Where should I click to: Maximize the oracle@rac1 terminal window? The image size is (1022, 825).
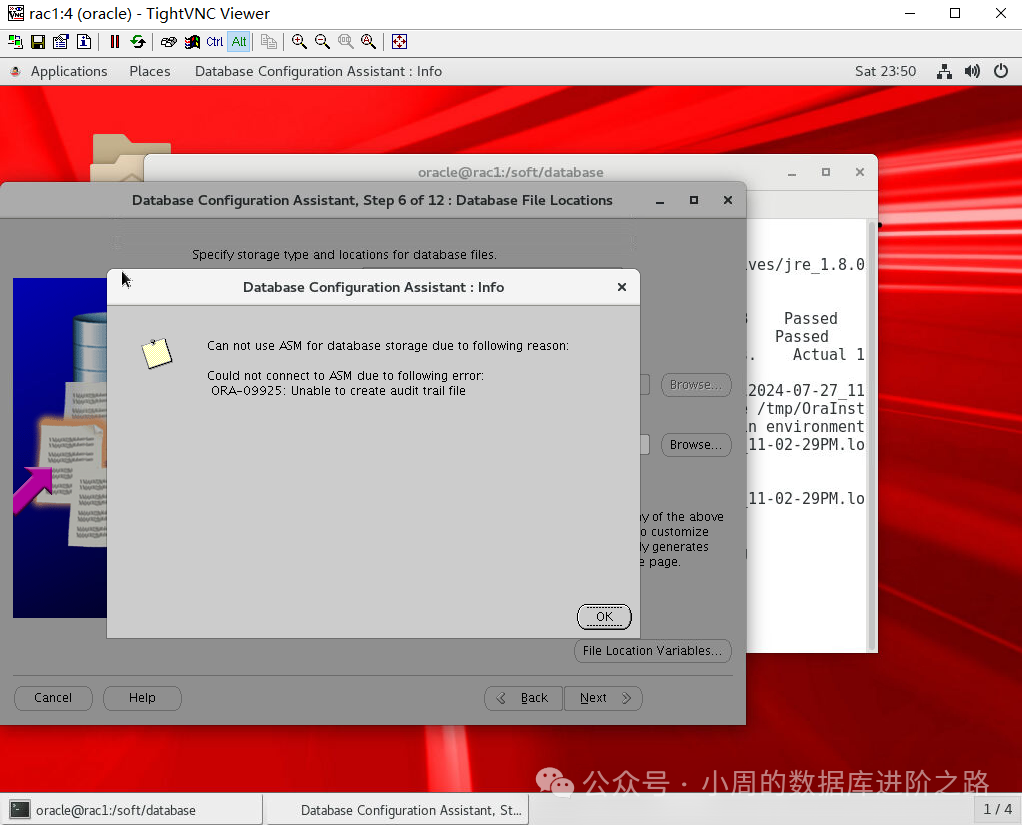click(x=826, y=172)
